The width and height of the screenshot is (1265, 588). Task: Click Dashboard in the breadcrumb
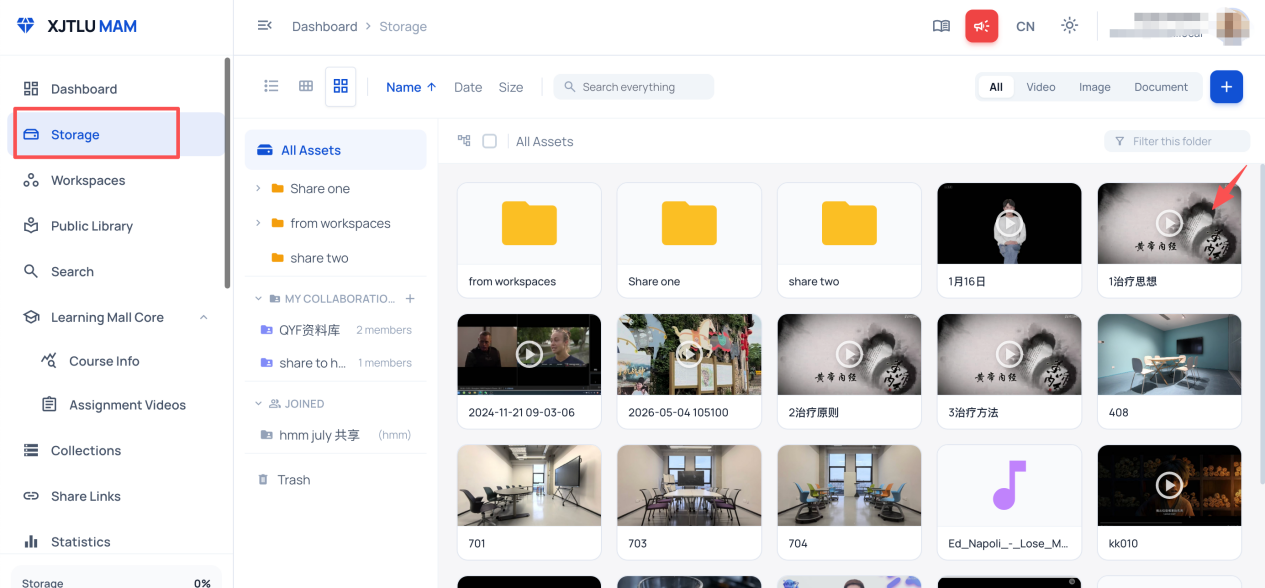tap(324, 27)
